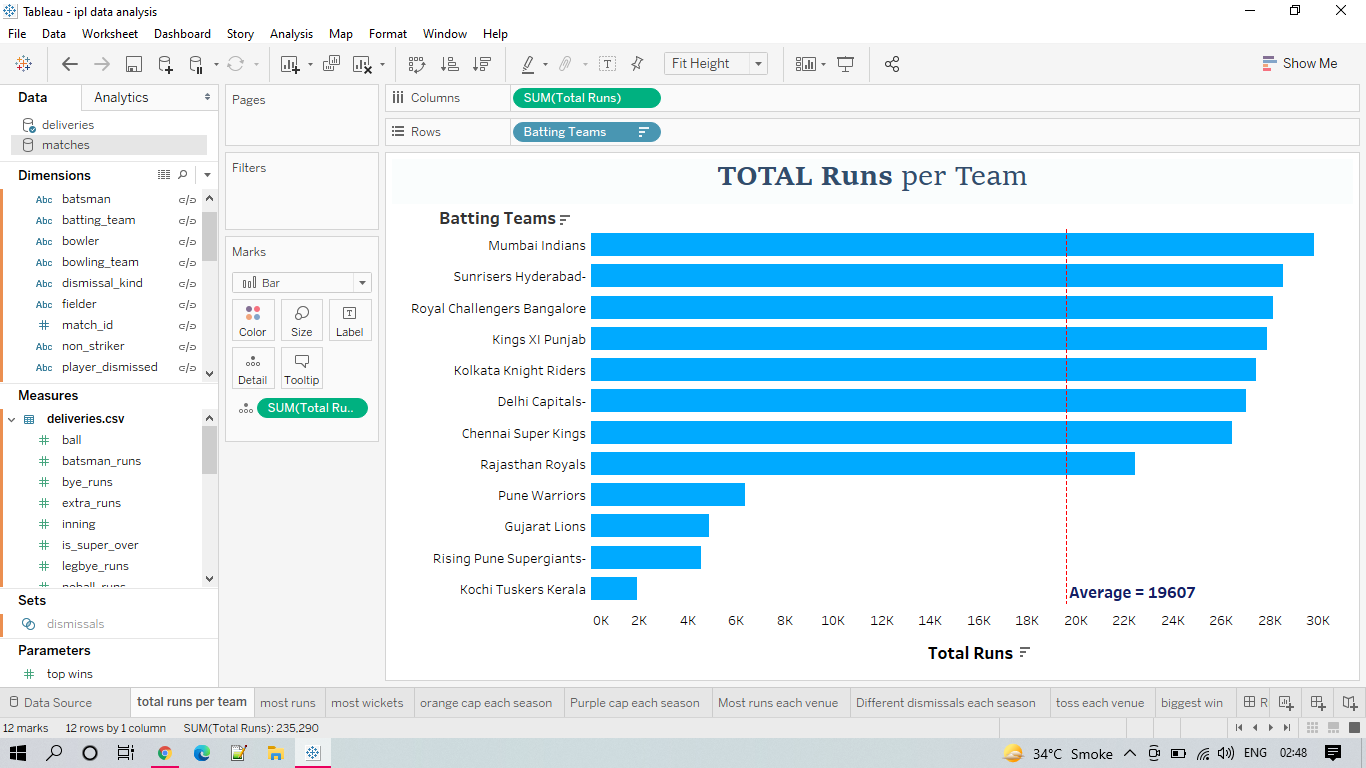The image size is (1366, 768).
Task: Click the Sort Descending toolbar icon
Action: [482, 63]
